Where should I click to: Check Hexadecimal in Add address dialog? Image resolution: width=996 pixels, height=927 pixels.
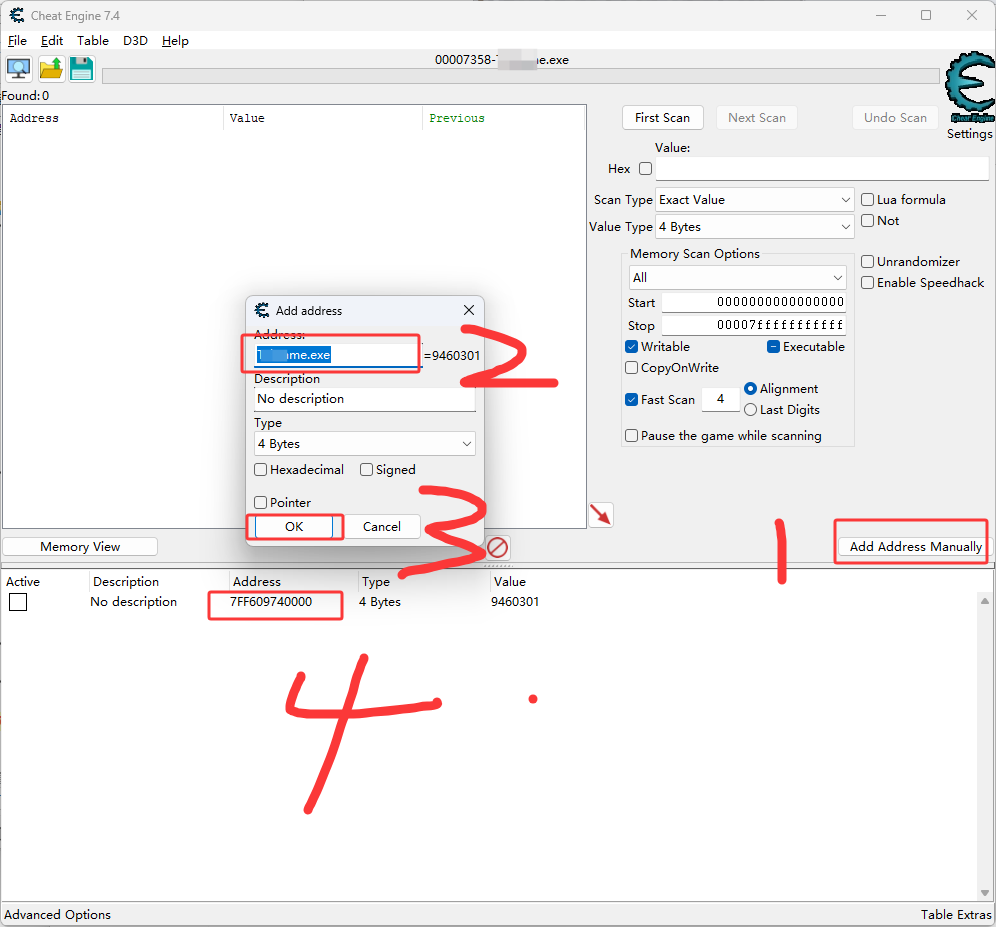click(x=260, y=470)
